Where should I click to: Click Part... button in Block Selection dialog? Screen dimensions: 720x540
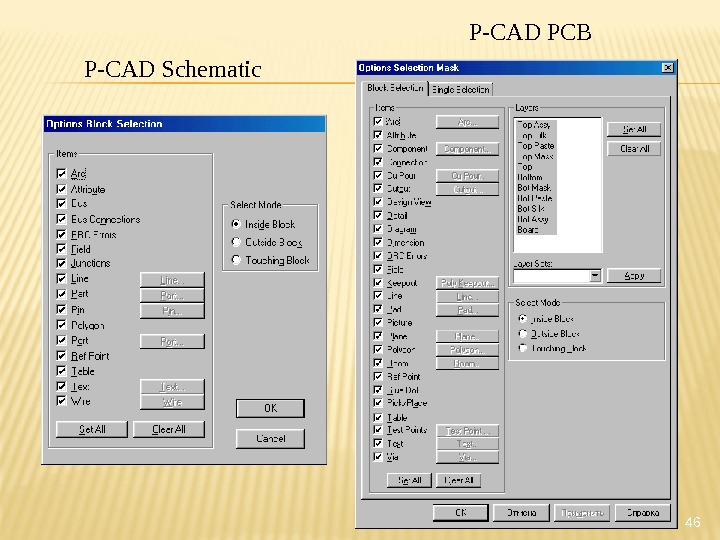[x=172, y=295]
